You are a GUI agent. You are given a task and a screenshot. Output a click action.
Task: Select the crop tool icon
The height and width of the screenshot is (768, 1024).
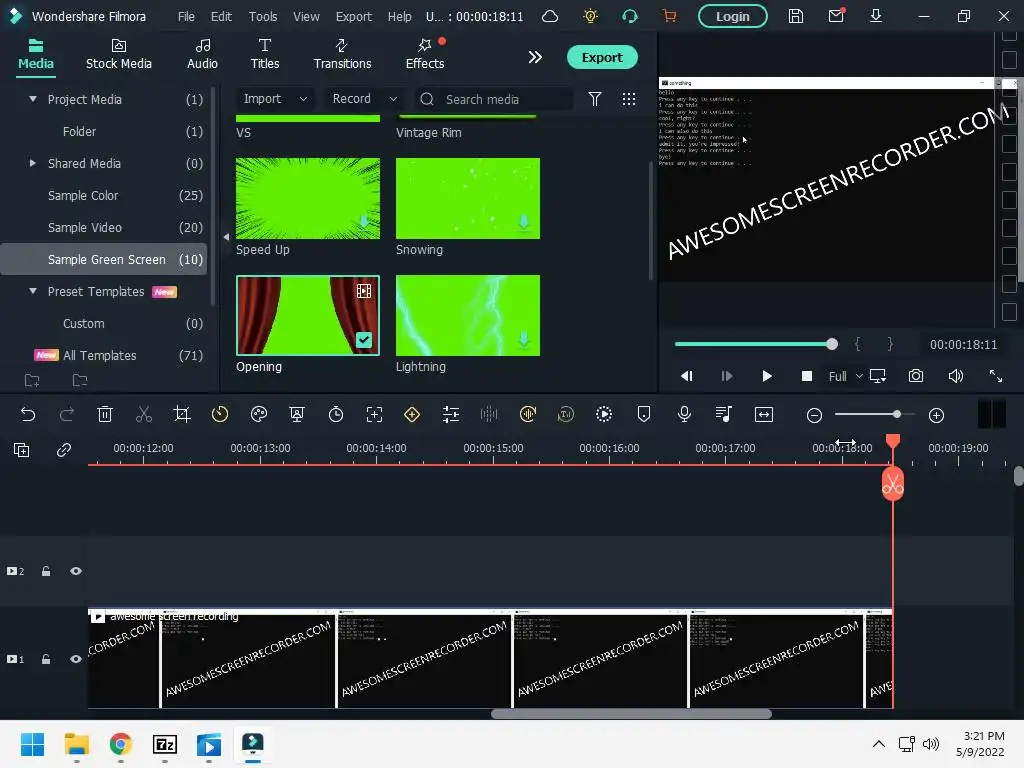[x=182, y=415]
